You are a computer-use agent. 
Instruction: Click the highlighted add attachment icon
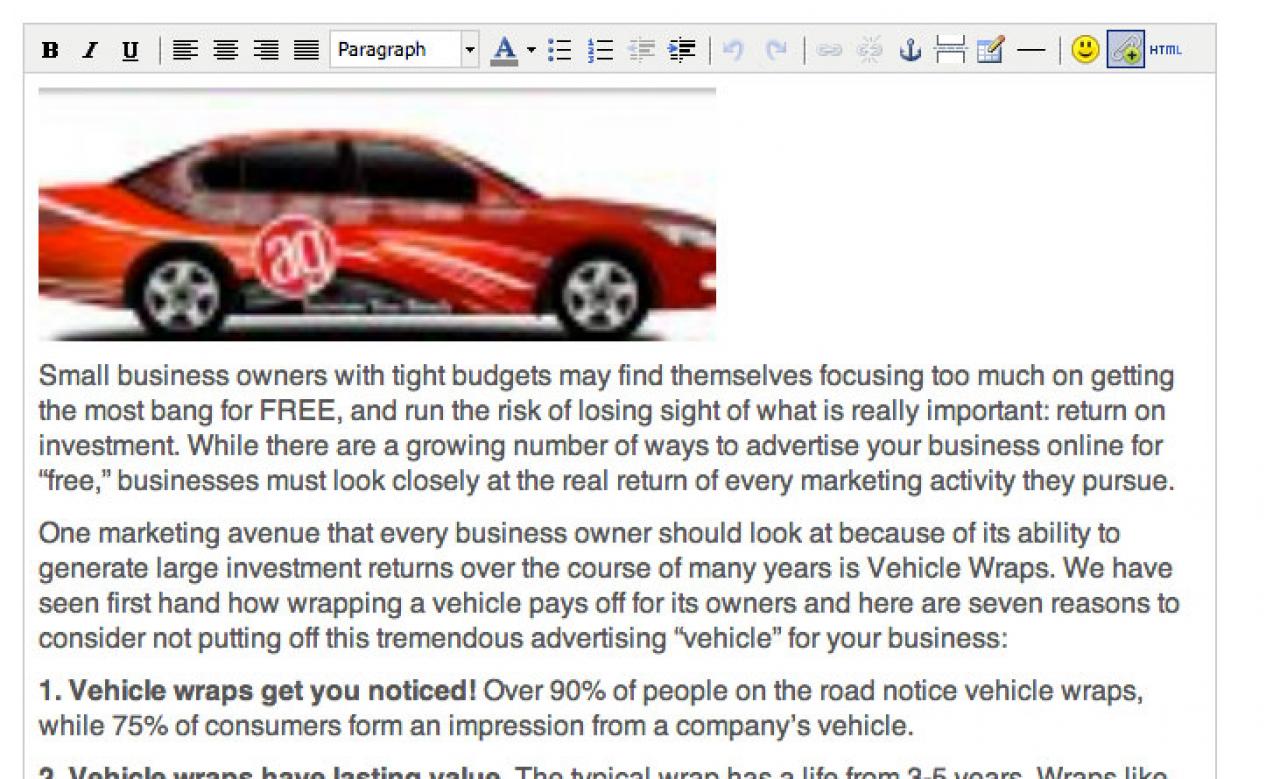pyautogui.click(x=1125, y=49)
